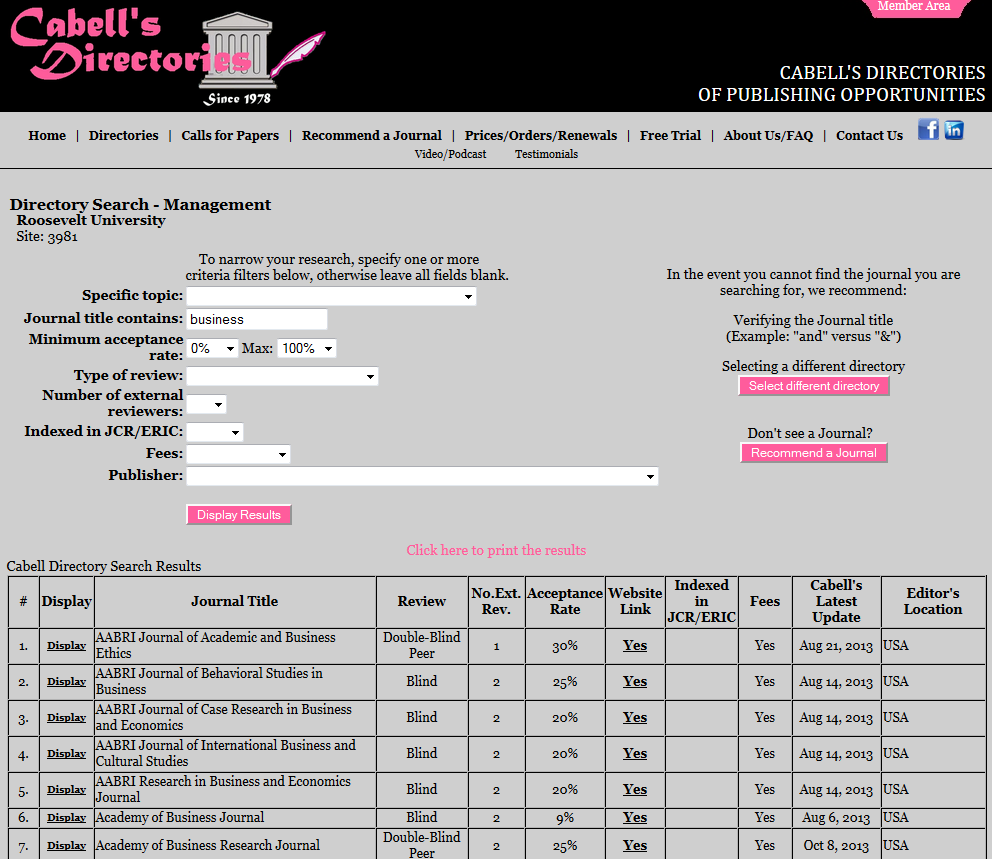Screen dimensions: 992x859
Task: Open Calls for Papers
Action: [x=230, y=135]
